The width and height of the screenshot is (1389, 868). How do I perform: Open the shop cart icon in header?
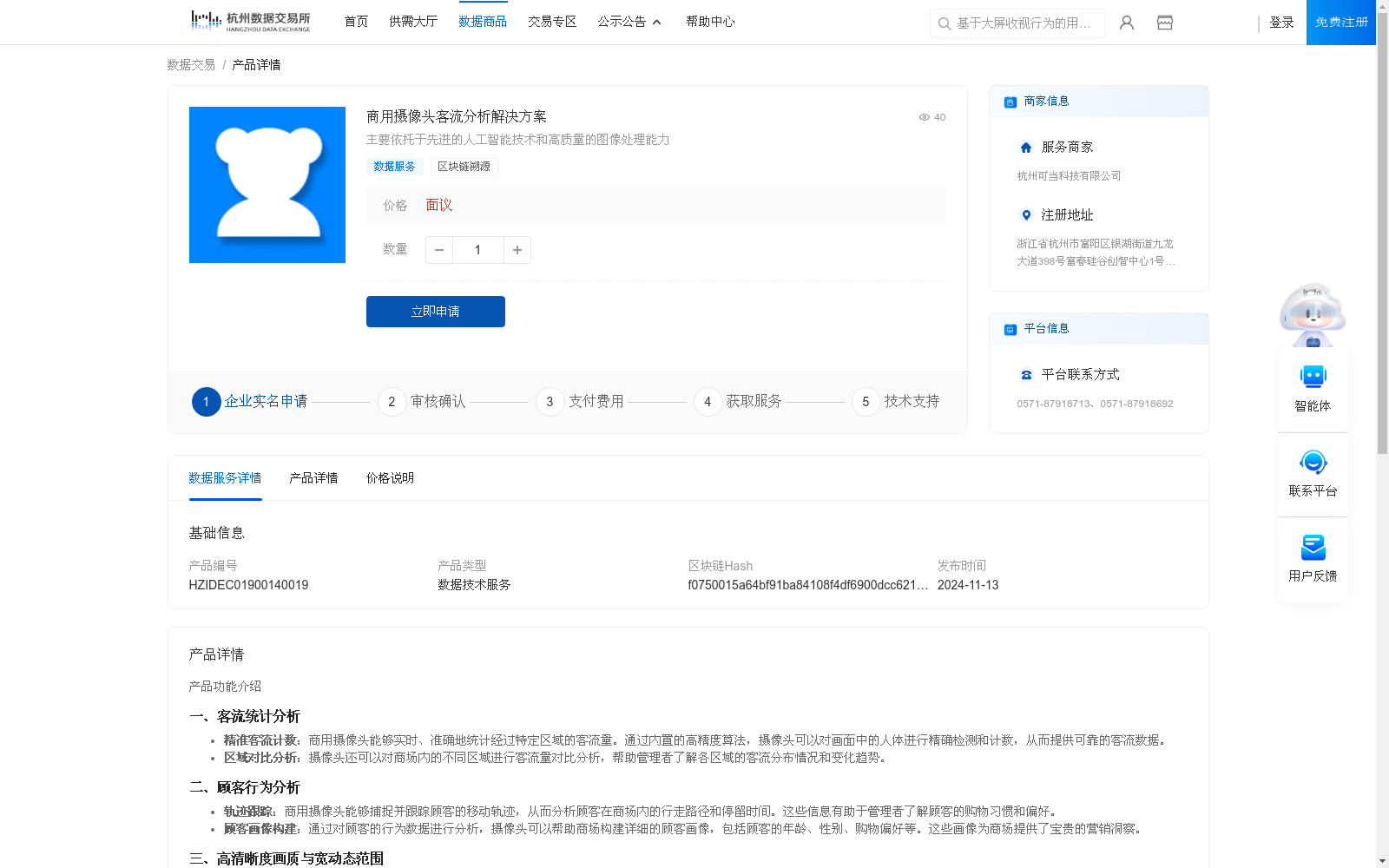pyautogui.click(x=1165, y=23)
